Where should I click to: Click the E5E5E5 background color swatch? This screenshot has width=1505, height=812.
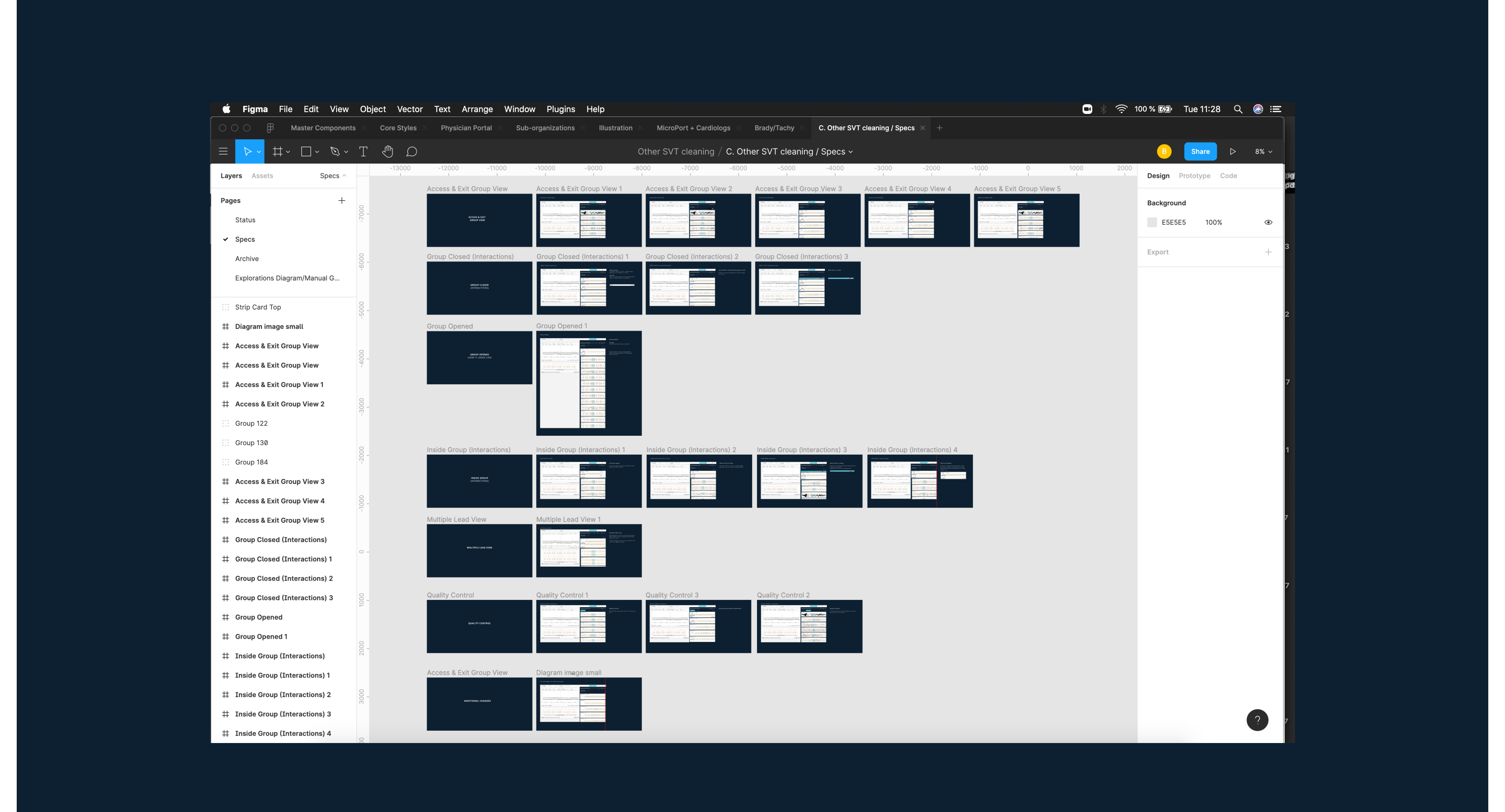pyautogui.click(x=1151, y=222)
